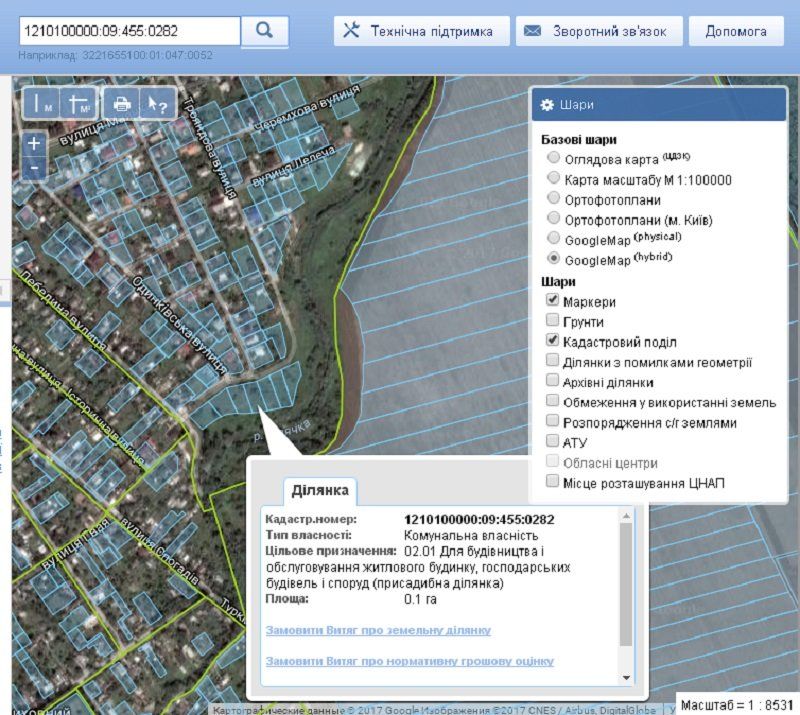800x715 pixels.
Task: Select Оглядова карта base layer
Action: [554, 159]
